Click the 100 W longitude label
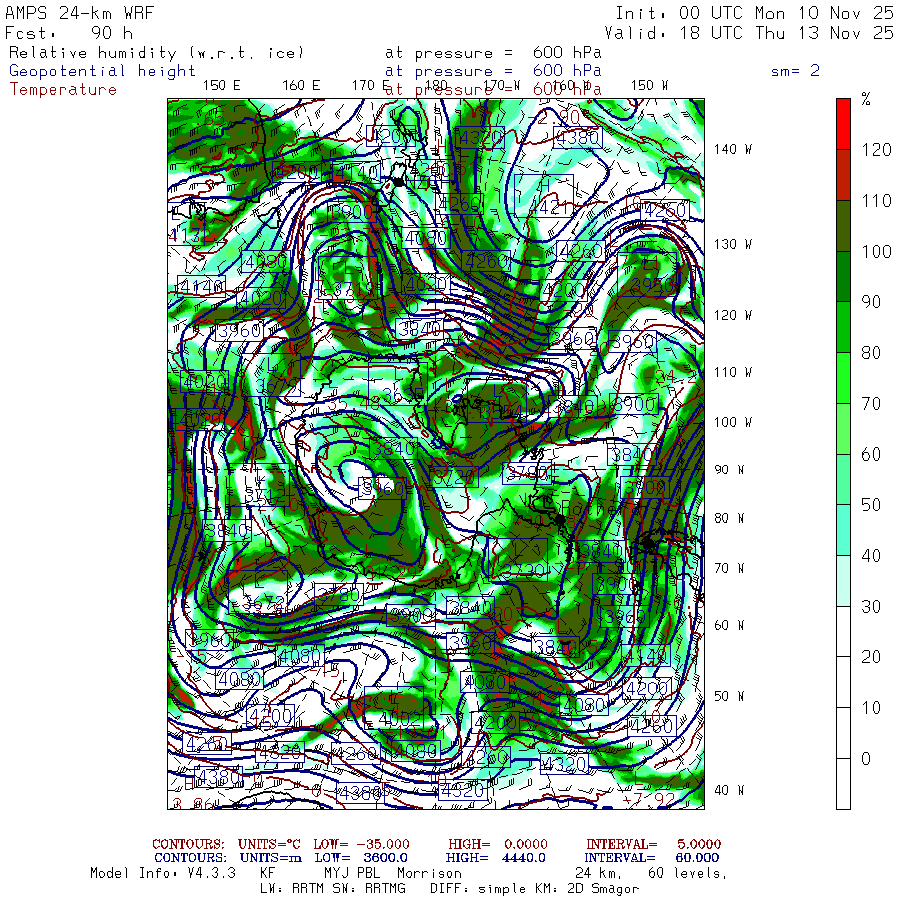 [732, 422]
